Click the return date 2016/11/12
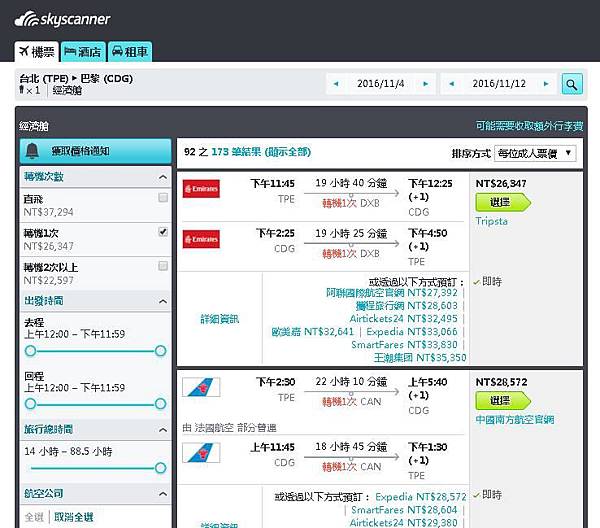This screenshot has width=600, height=528. (x=499, y=84)
